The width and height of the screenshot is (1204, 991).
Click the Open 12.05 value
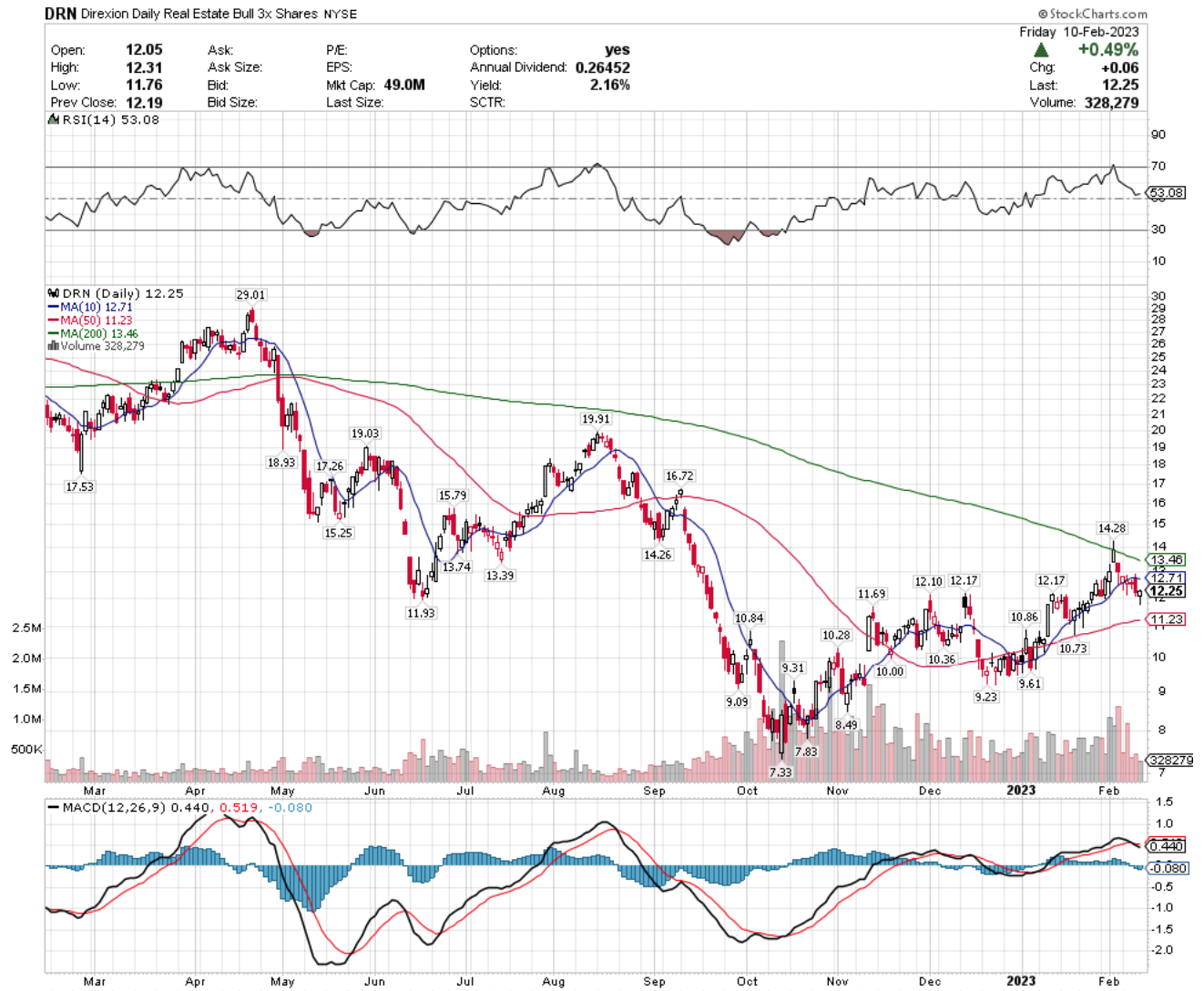[x=144, y=50]
